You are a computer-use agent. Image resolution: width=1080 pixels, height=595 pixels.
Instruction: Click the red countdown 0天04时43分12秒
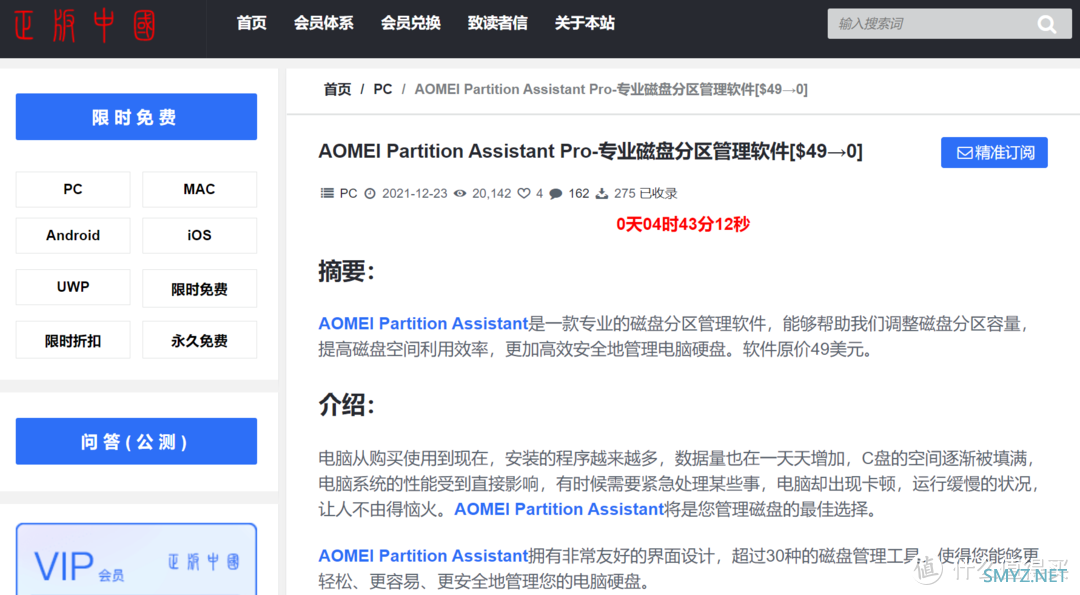(683, 225)
